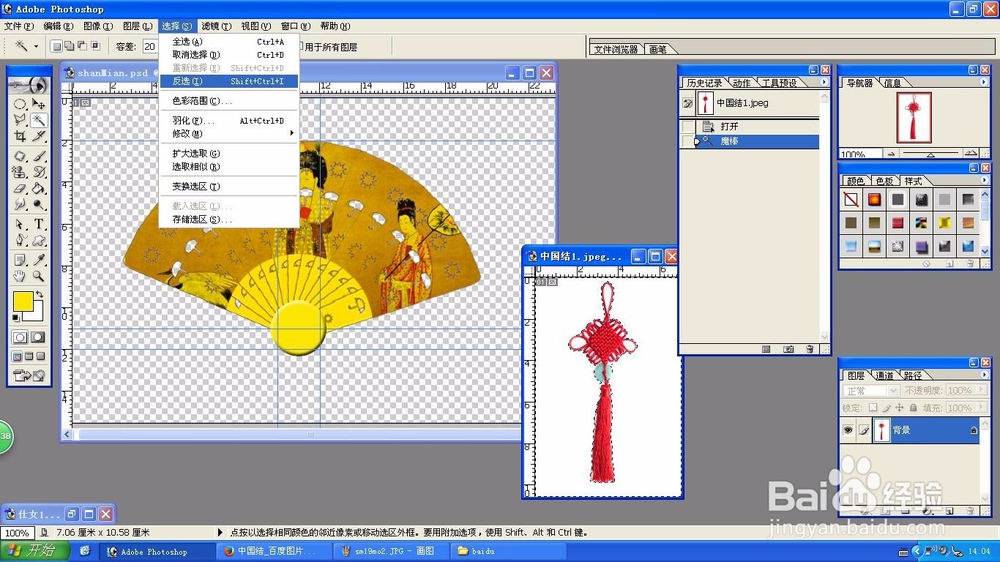This screenshot has height=562, width=1000.
Task: Open the layer blend mode 正常 dropdown
Action: point(871,390)
